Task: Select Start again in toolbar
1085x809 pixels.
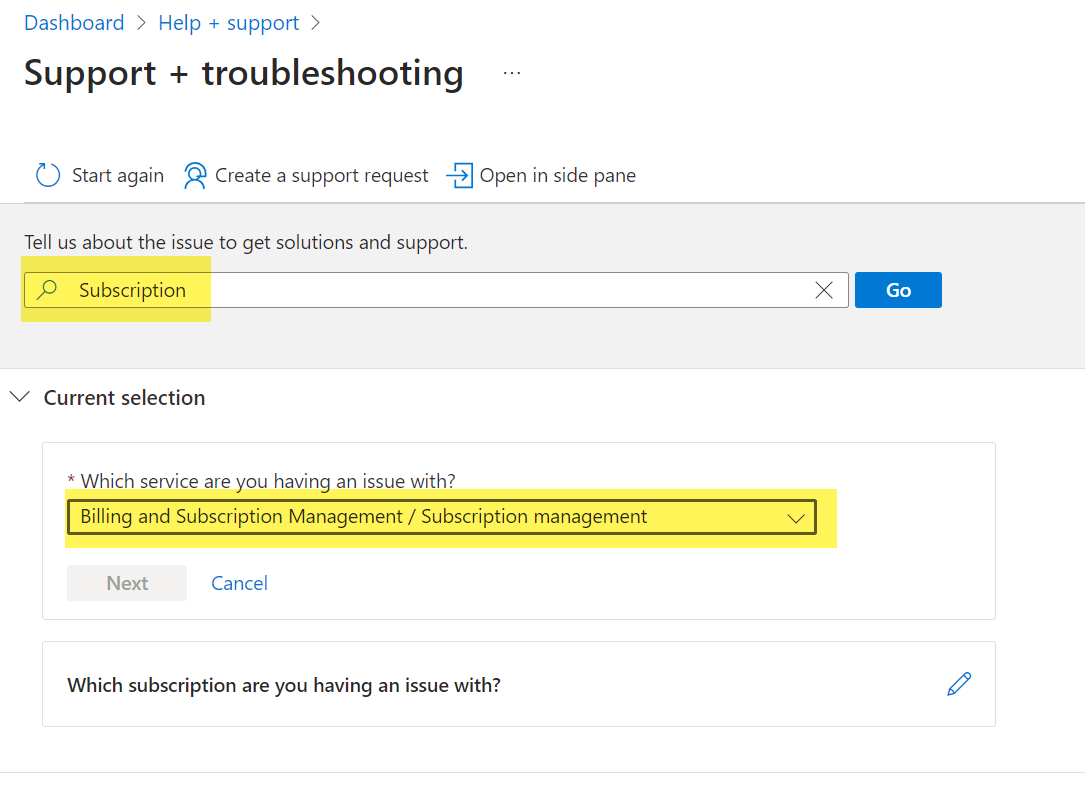Action: pos(100,175)
